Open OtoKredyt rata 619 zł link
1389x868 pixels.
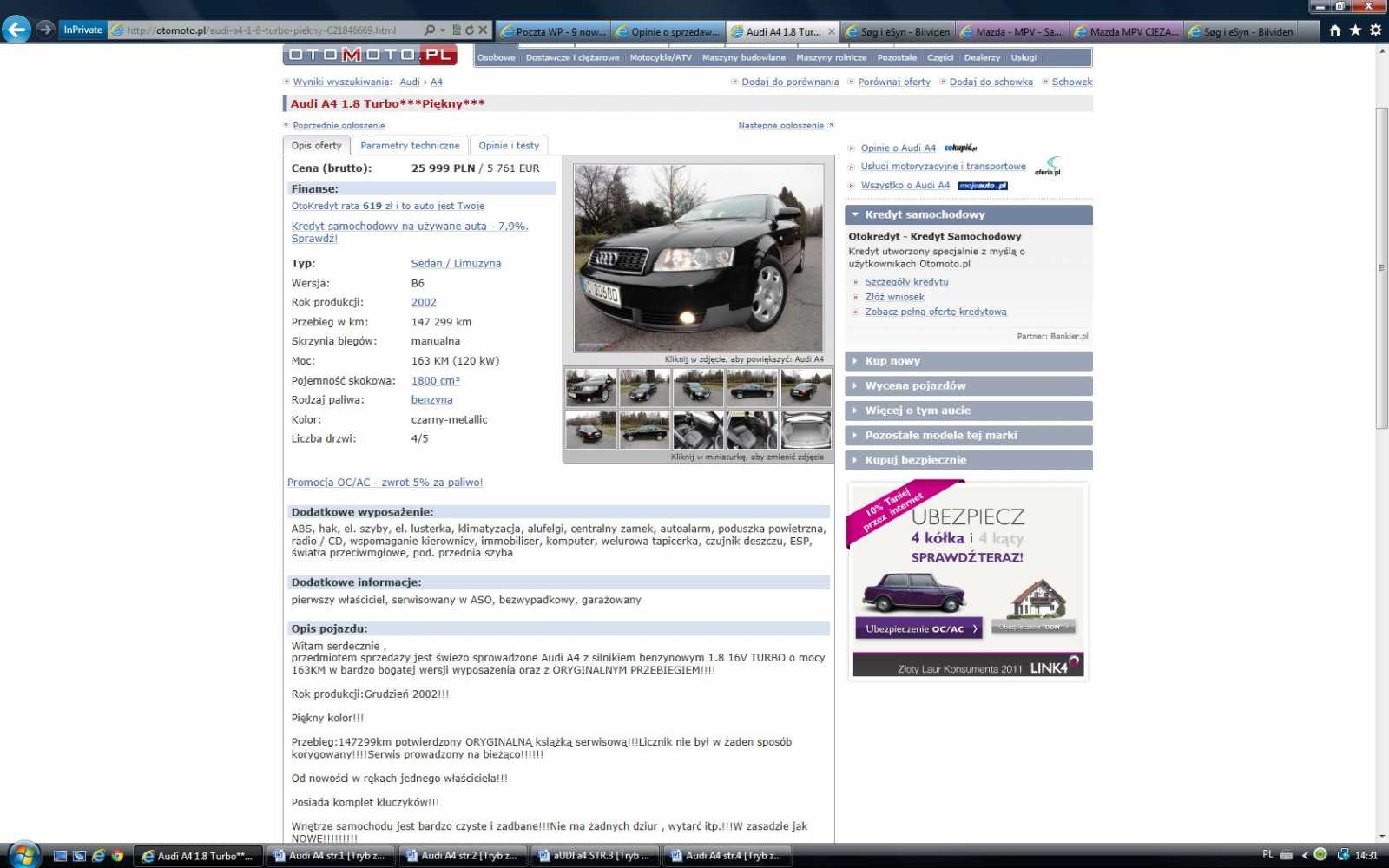387,207
